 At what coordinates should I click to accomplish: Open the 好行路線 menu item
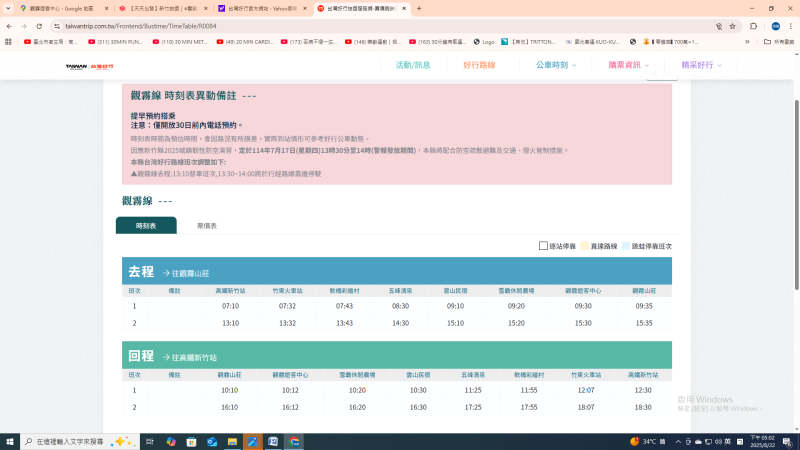coord(479,65)
